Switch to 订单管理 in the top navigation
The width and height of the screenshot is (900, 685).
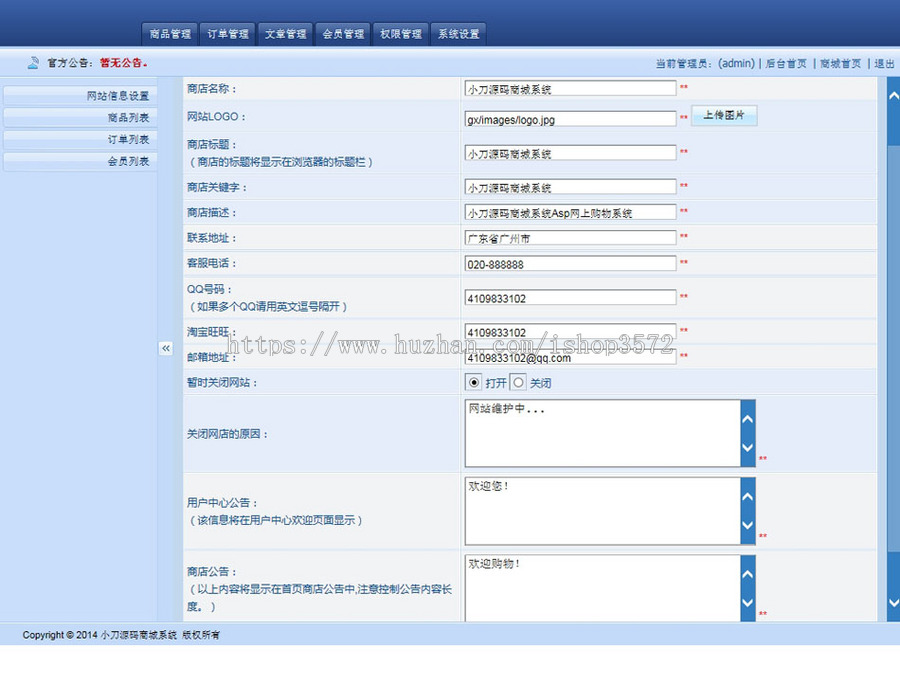click(x=227, y=32)
